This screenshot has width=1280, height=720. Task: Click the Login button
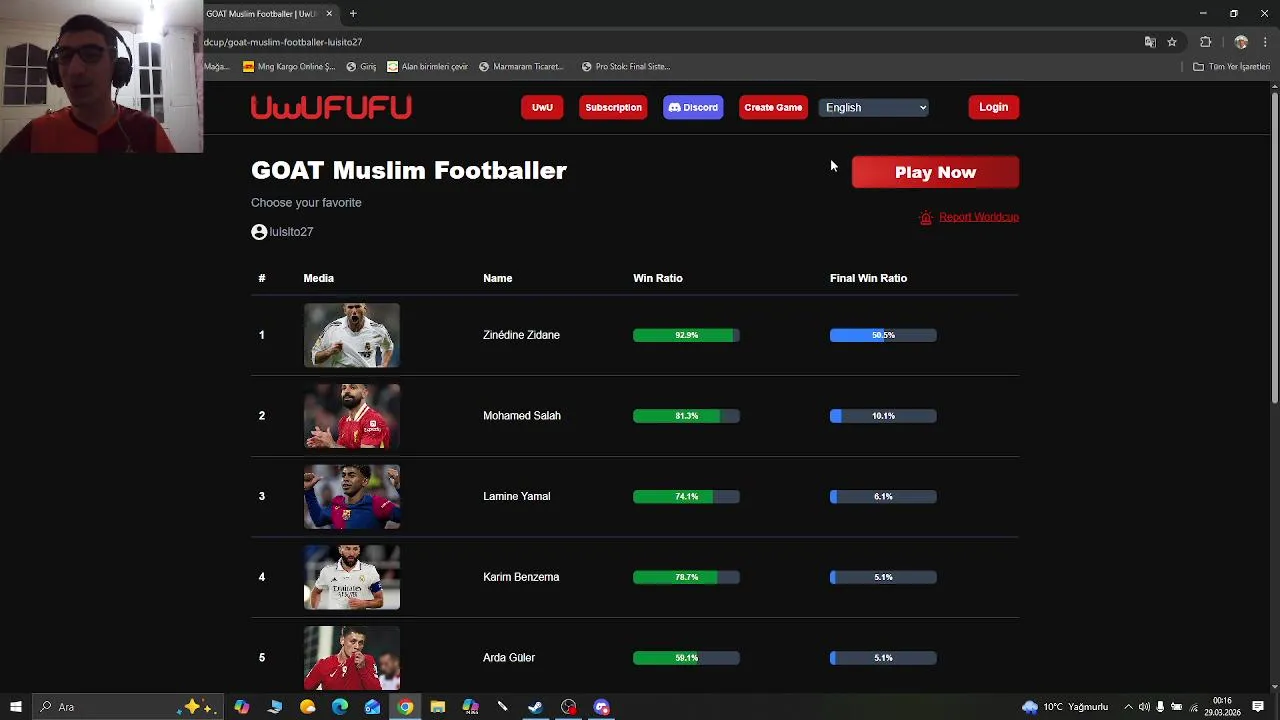pyautogui.click(x=993, y=107)
